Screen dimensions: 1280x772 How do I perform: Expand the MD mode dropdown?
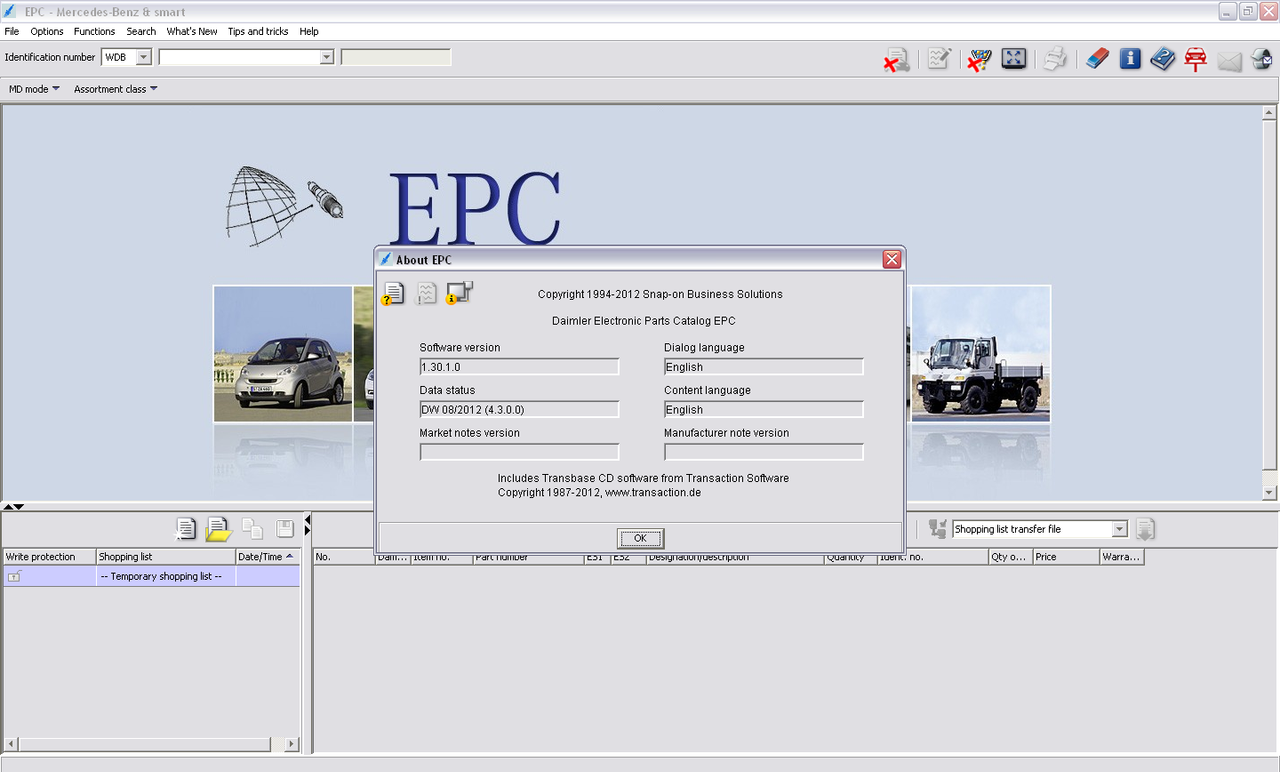(34, 89)
